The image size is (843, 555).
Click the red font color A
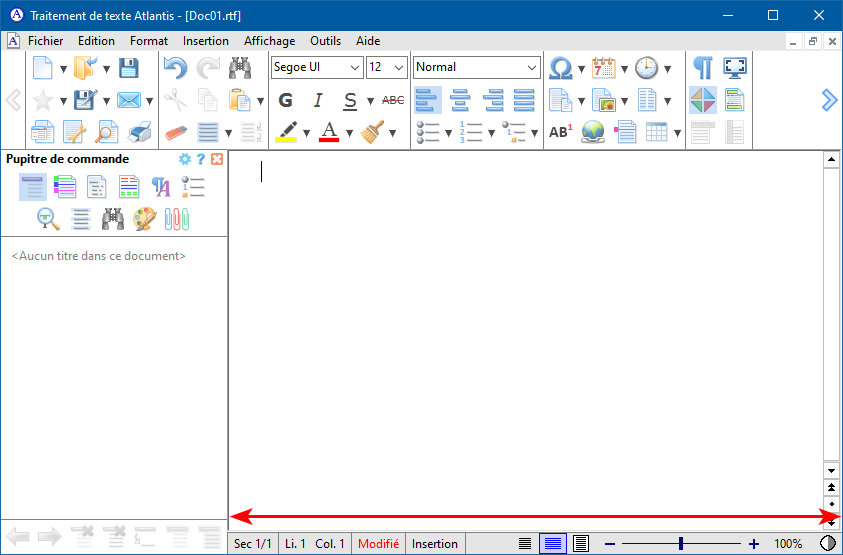coord(328,132)
